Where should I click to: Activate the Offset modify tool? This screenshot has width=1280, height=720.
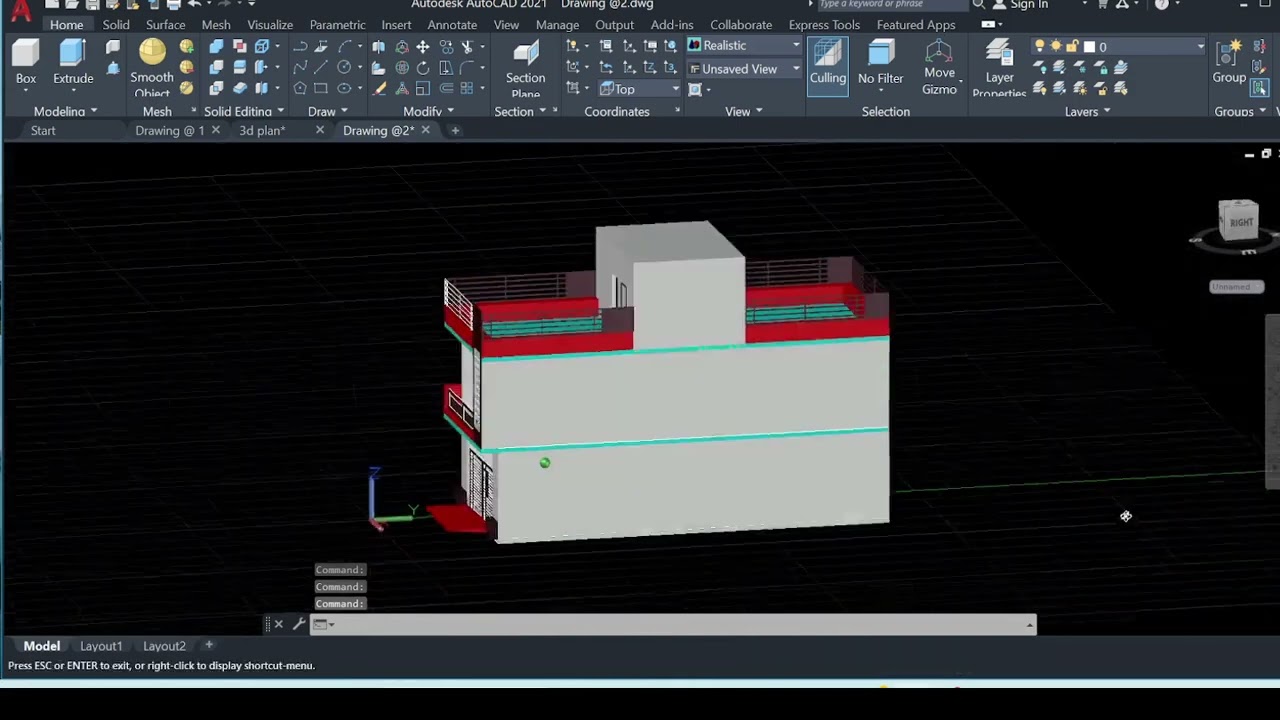pyautogui.click(x=446, y=88)
